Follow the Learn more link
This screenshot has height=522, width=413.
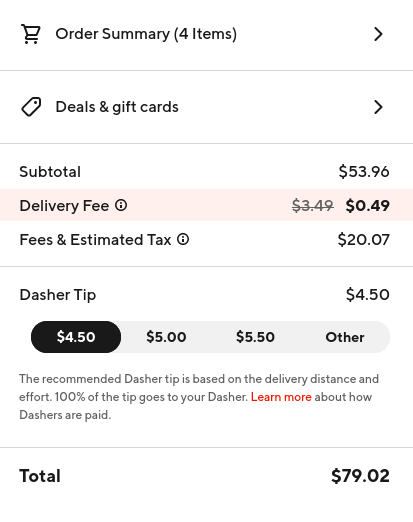[281, 397]
